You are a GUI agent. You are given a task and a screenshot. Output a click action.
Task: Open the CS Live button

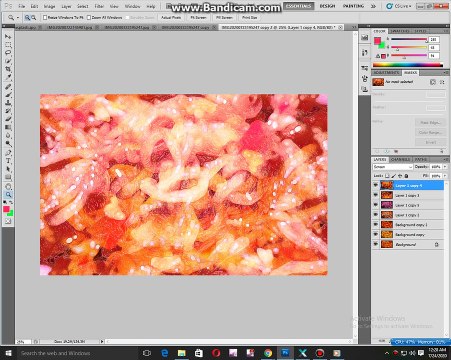[399, 6]
